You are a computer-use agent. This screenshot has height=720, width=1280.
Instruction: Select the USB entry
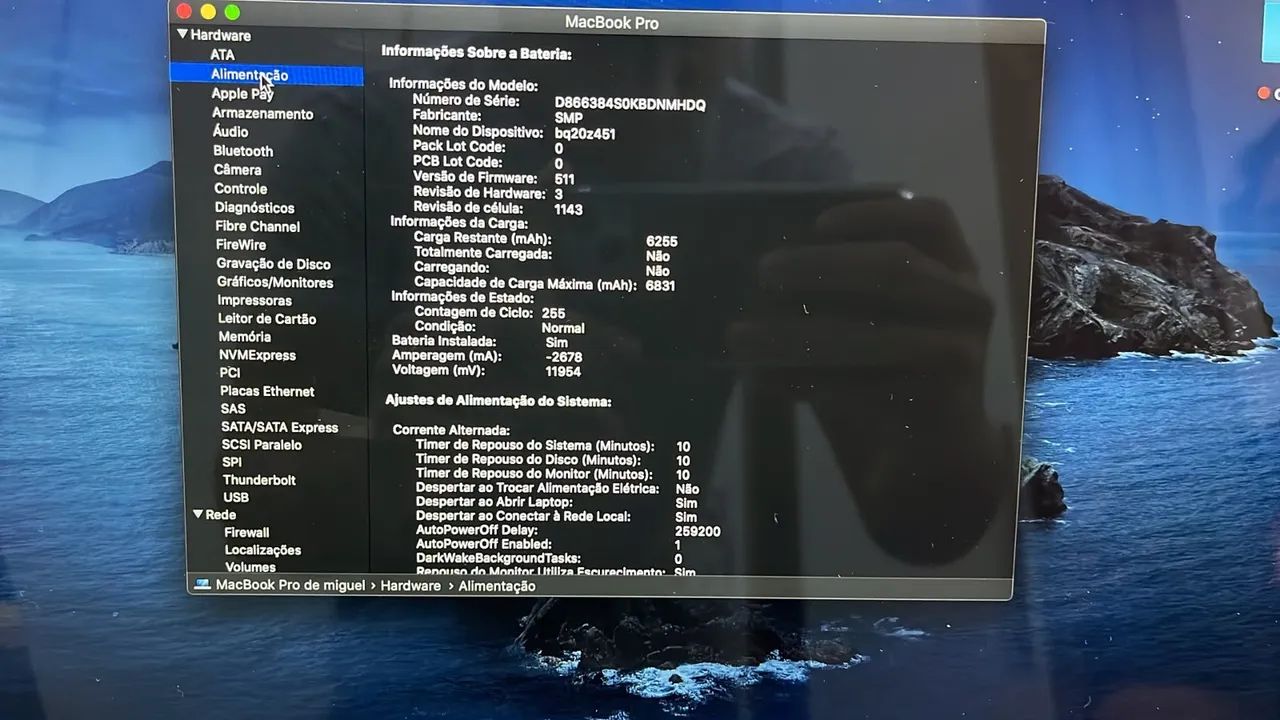[x=236, y=498]
